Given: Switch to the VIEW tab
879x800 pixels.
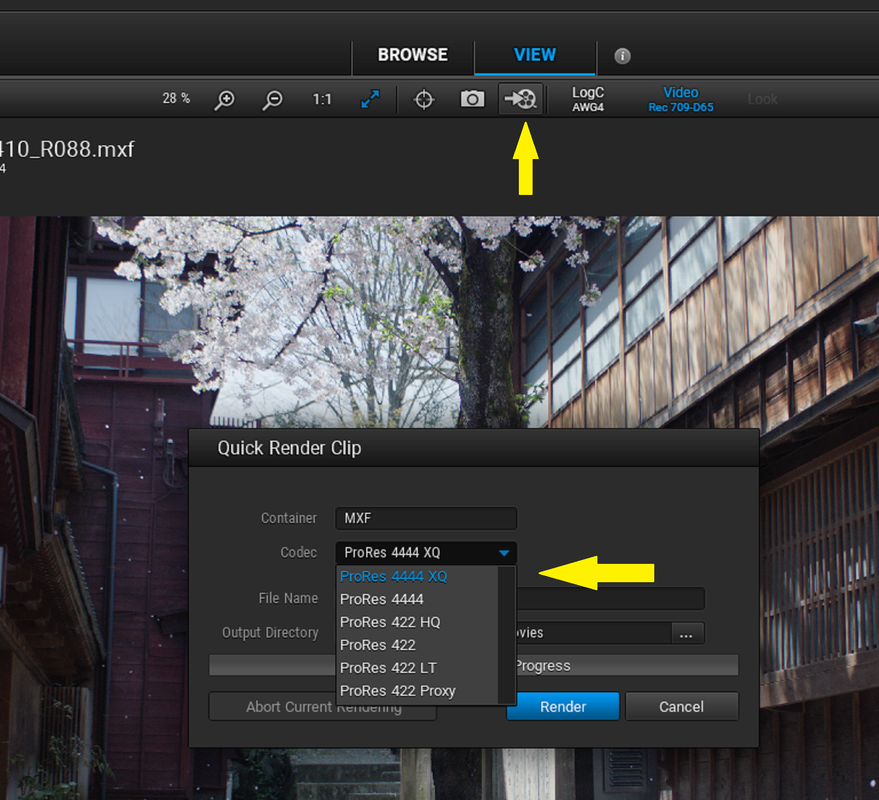Looking at the screenshot, I should [535, 55].
